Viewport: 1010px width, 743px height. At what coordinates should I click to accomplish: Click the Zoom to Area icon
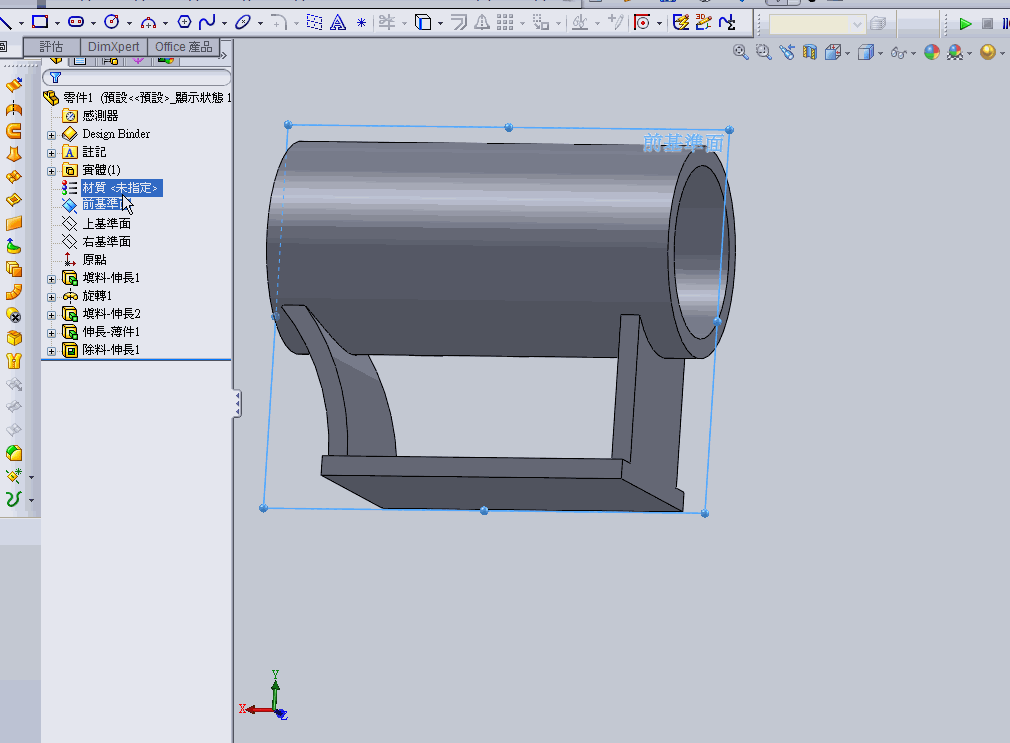(x=764, y=52)
